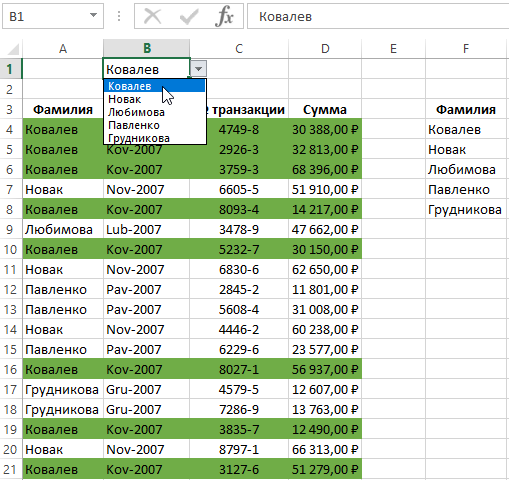This screenshot has width=509, height=480.
Task: Select row 16 header
Action: (x=10, y=369)
